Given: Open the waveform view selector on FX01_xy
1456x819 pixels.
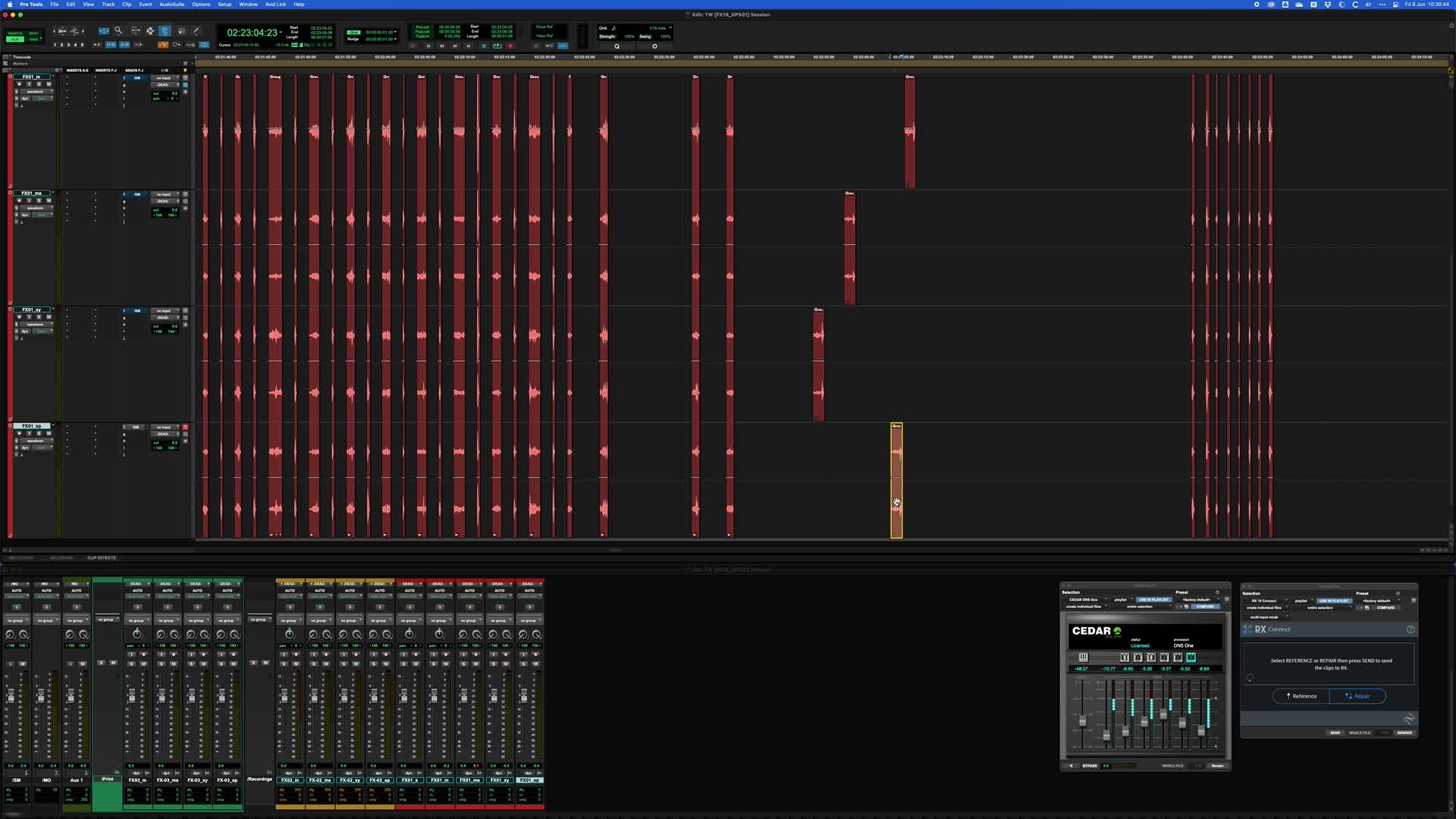Looking at the screenshot, I should click(x=36, y=325).
